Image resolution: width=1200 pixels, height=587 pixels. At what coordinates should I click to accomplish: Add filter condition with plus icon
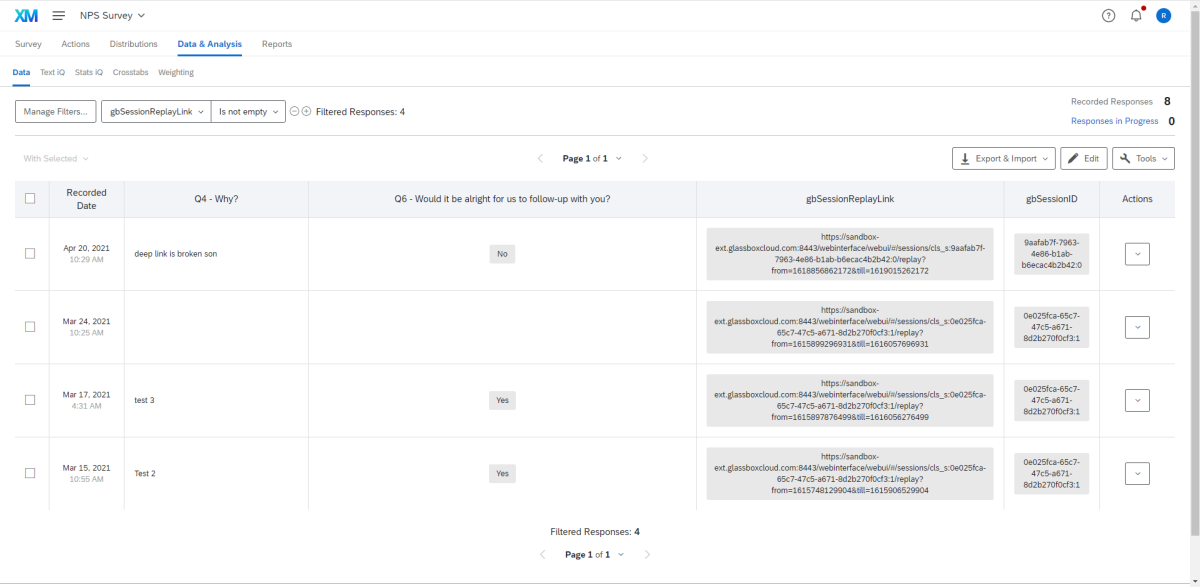(306, 112)
